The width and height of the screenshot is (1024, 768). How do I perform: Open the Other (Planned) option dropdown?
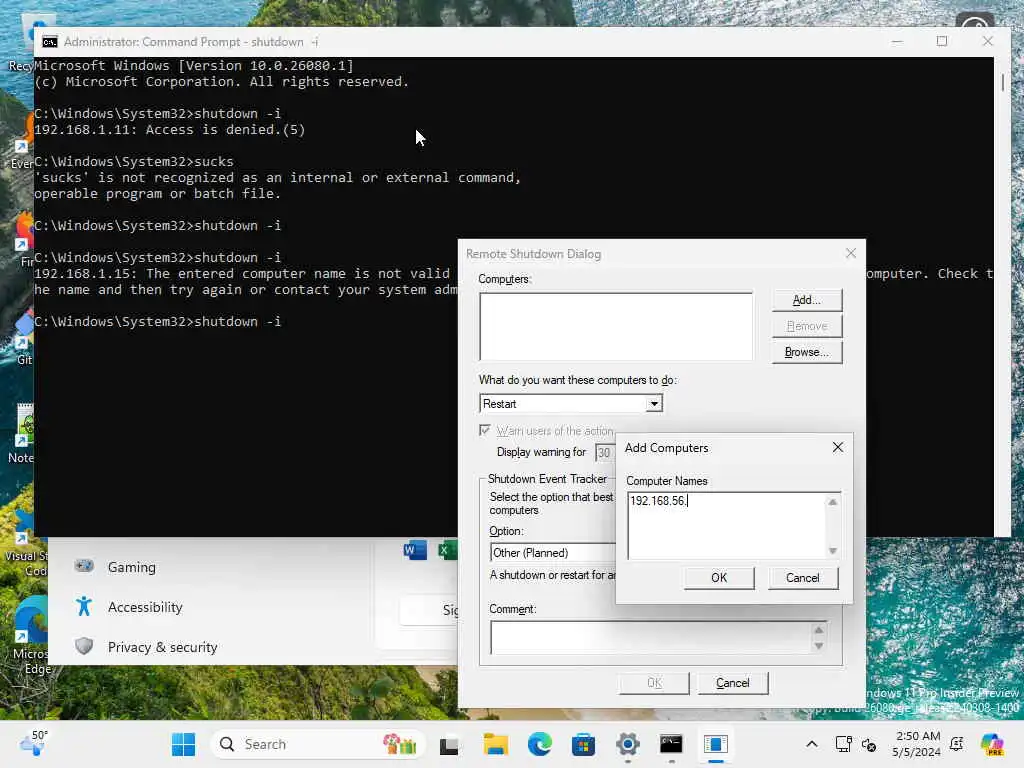[x=552, y=552]
